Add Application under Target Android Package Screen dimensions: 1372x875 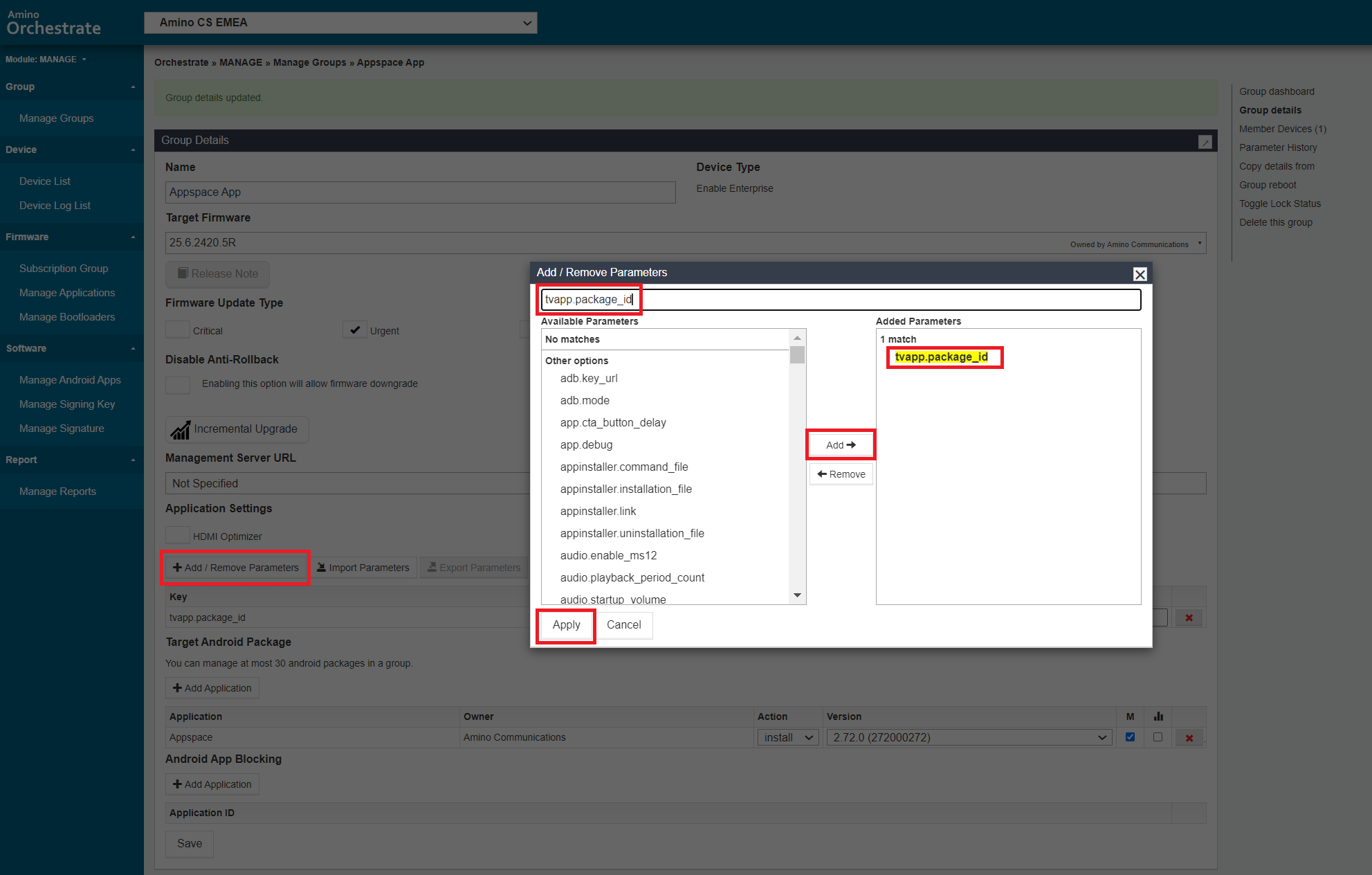212,688
